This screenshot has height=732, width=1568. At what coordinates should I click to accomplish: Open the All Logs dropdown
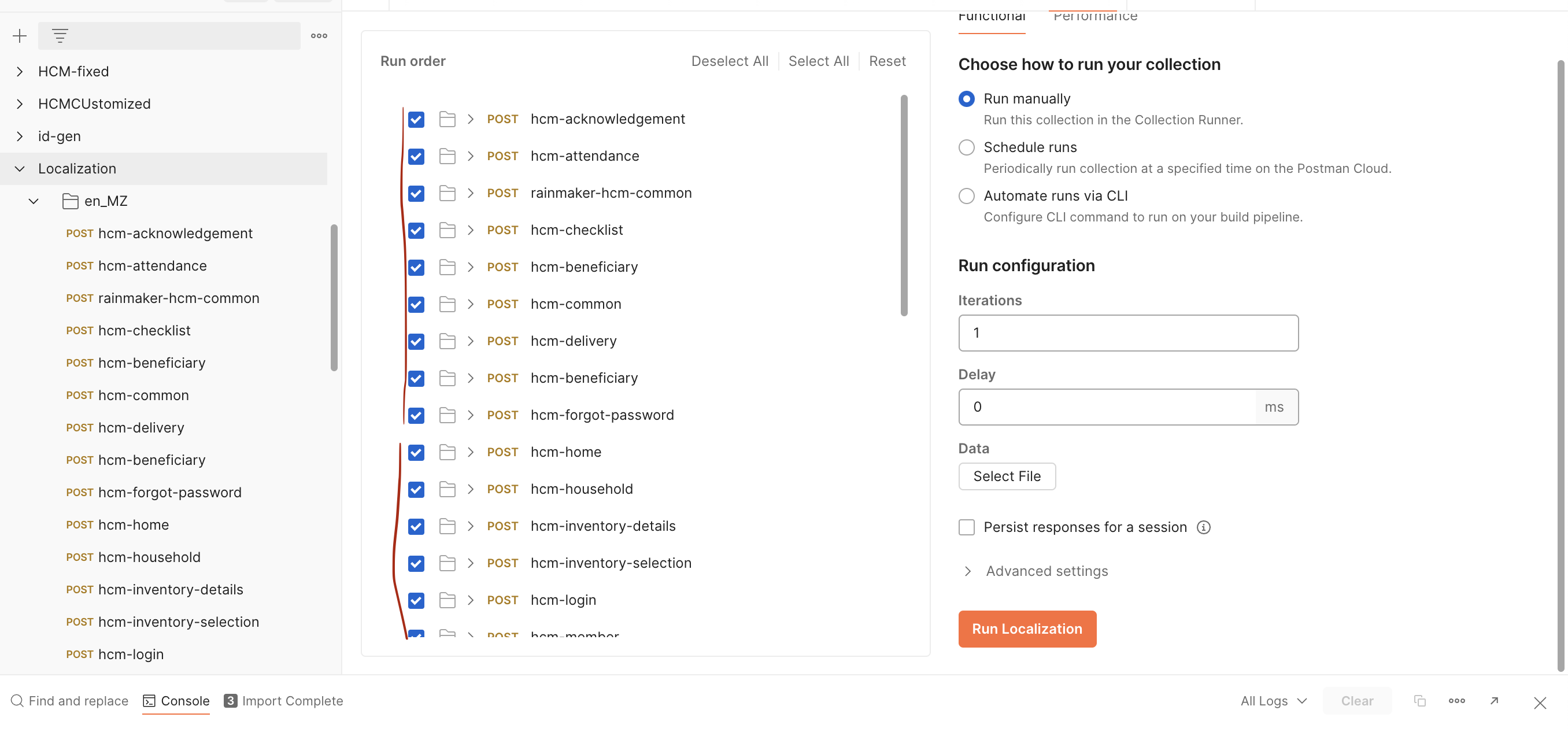1274,701
